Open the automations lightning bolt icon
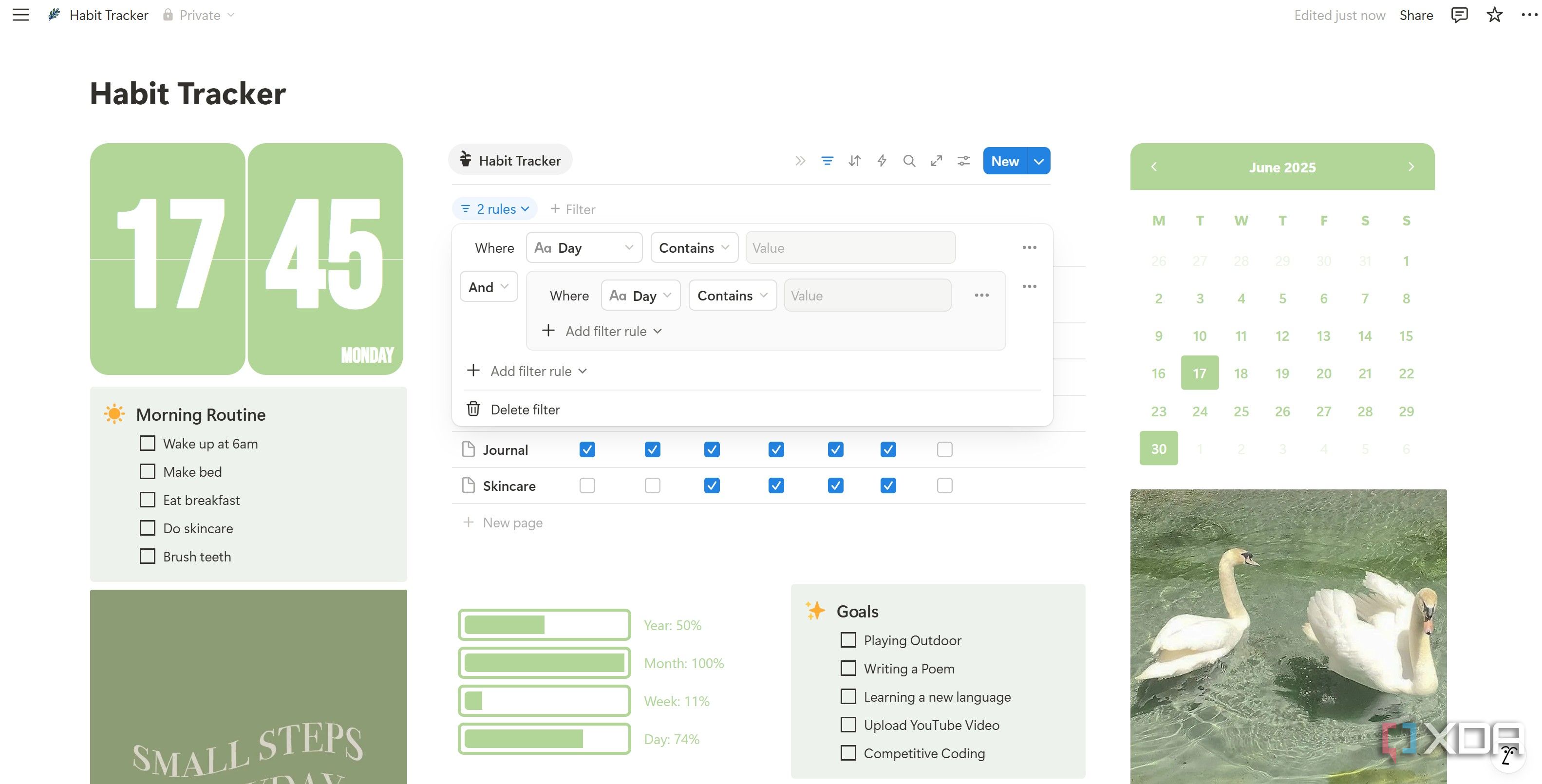The height and width of the screenshot is (784, 1542). click(x=882, y=160)
